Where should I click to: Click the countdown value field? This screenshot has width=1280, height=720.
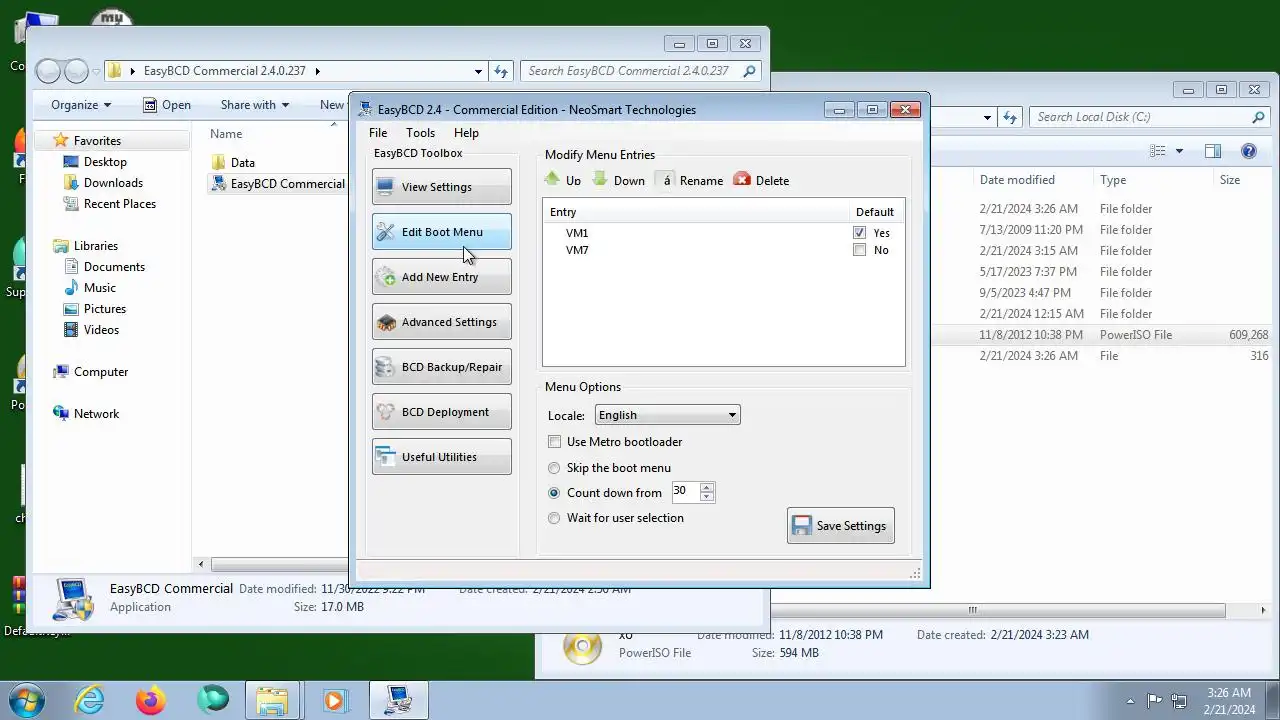(685, 491)
